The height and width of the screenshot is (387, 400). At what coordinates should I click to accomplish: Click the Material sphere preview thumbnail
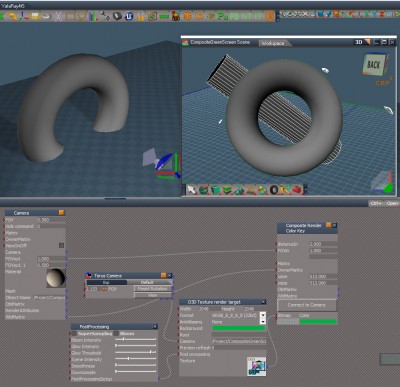56,278
